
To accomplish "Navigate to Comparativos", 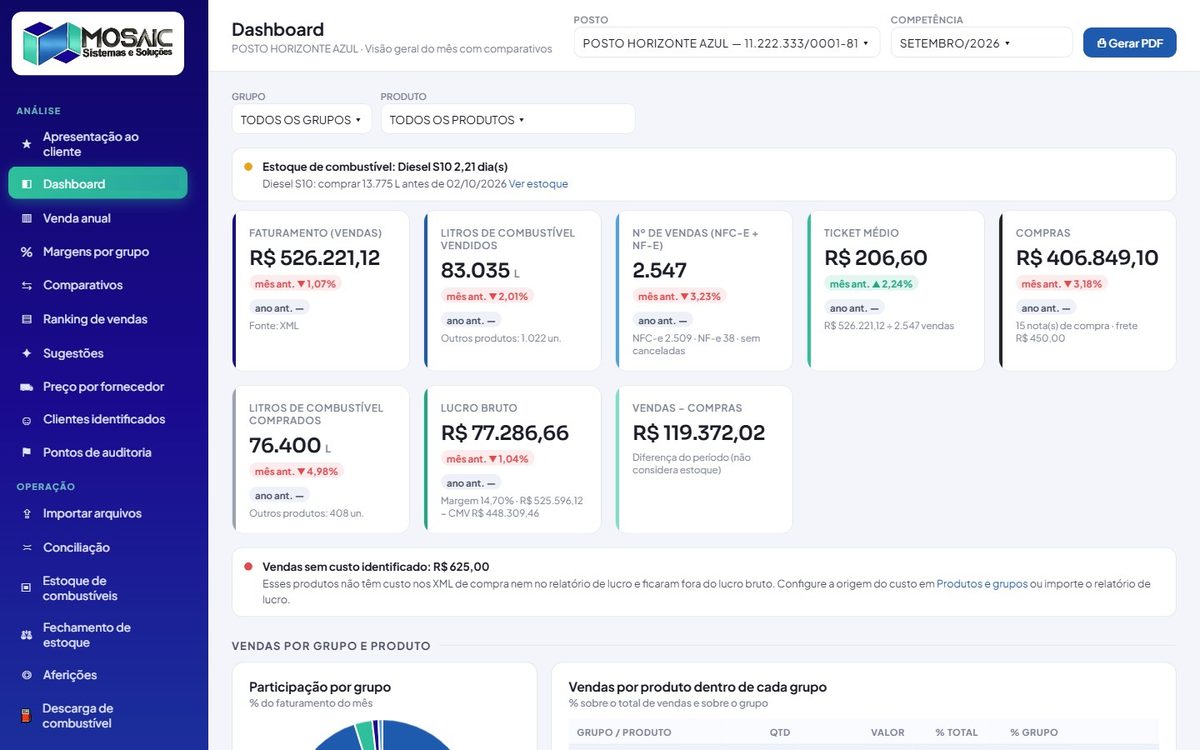I will point(98,285).
